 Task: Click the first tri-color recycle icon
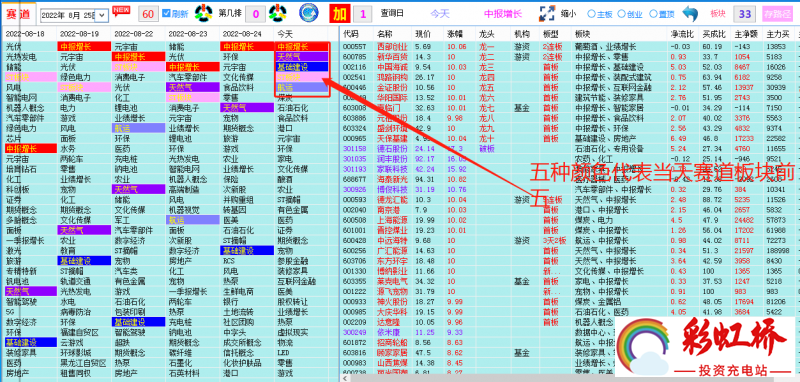[203, 13]
